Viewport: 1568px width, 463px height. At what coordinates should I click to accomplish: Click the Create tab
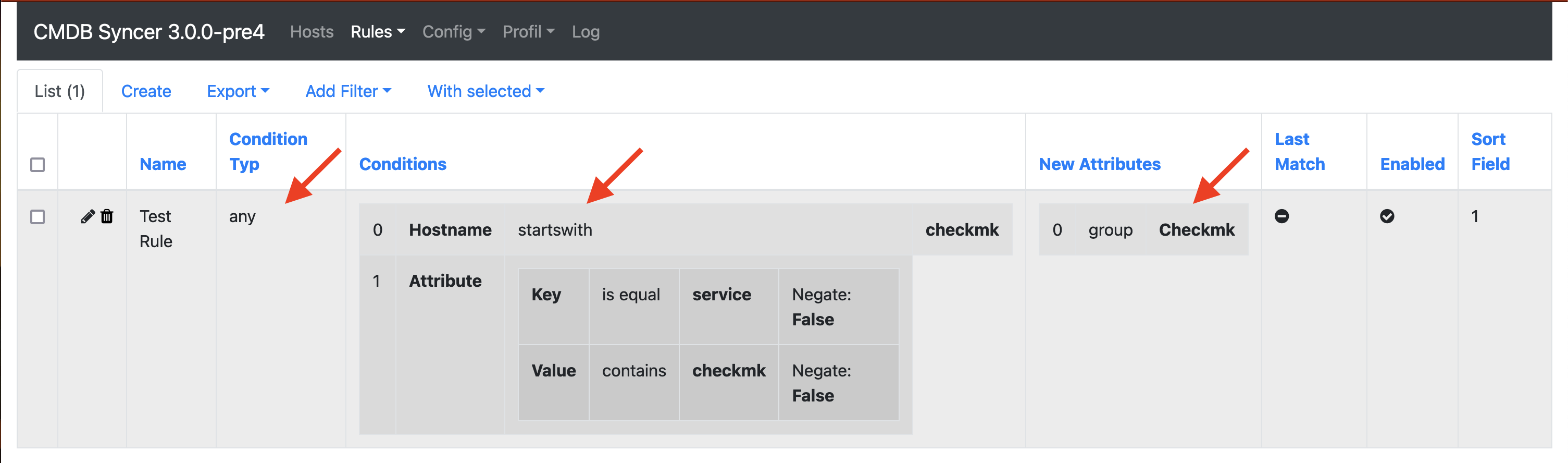click(x=146, y=91)
